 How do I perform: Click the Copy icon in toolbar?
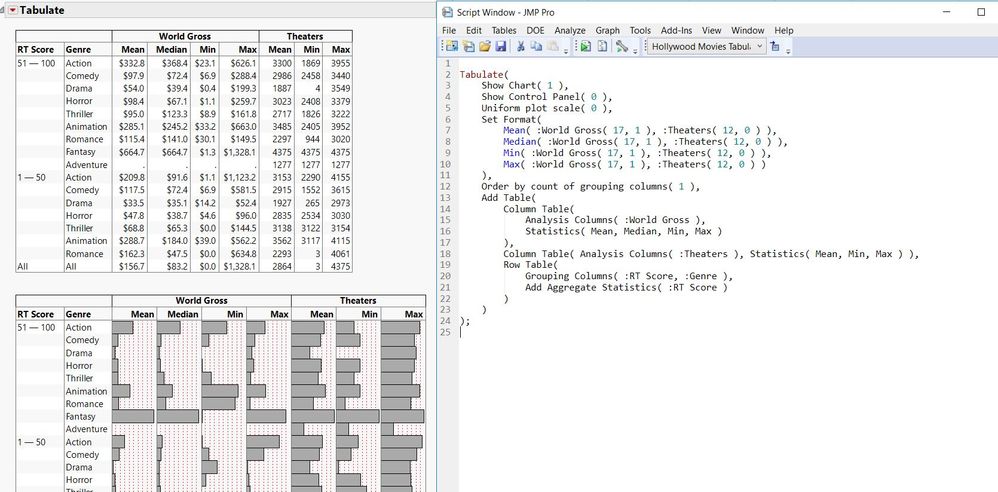[534, 47]
